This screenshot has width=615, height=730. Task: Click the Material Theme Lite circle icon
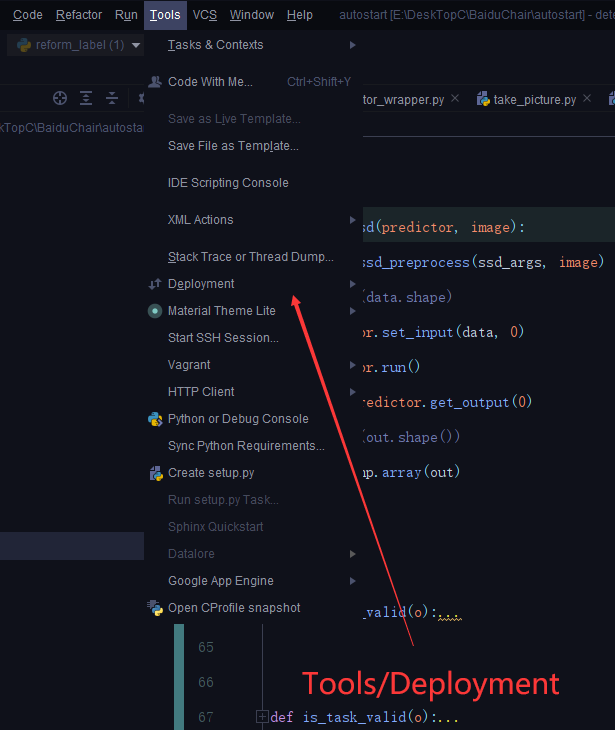point(155,311)
